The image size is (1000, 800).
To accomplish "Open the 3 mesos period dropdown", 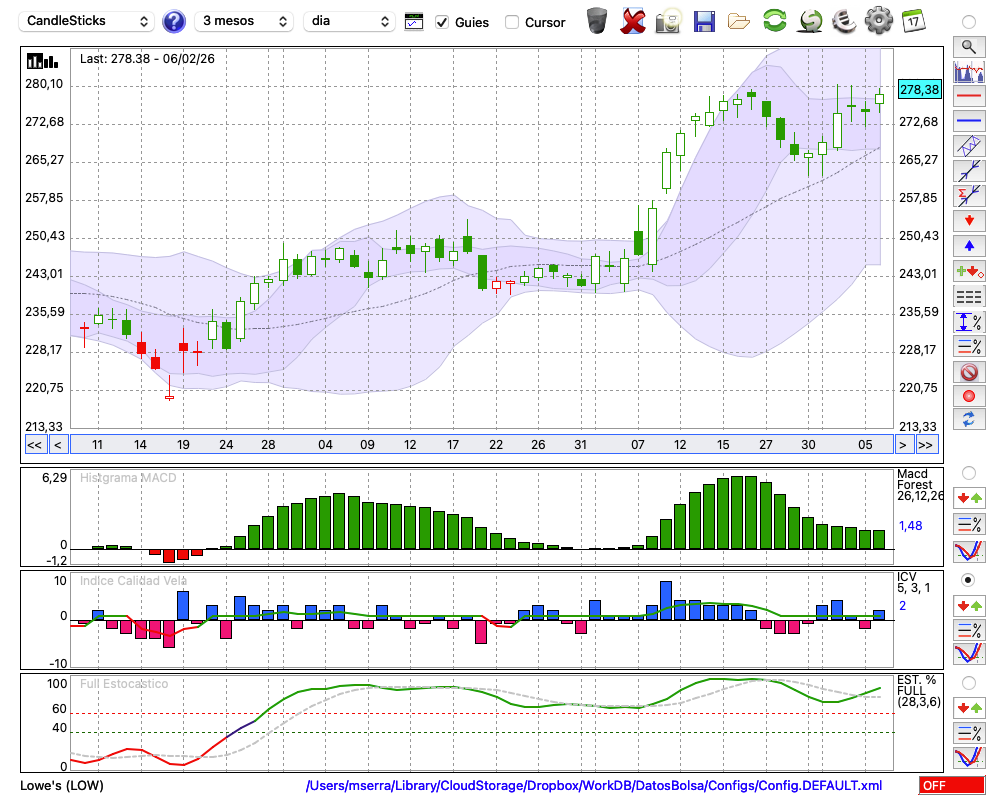I will point(244,21).
